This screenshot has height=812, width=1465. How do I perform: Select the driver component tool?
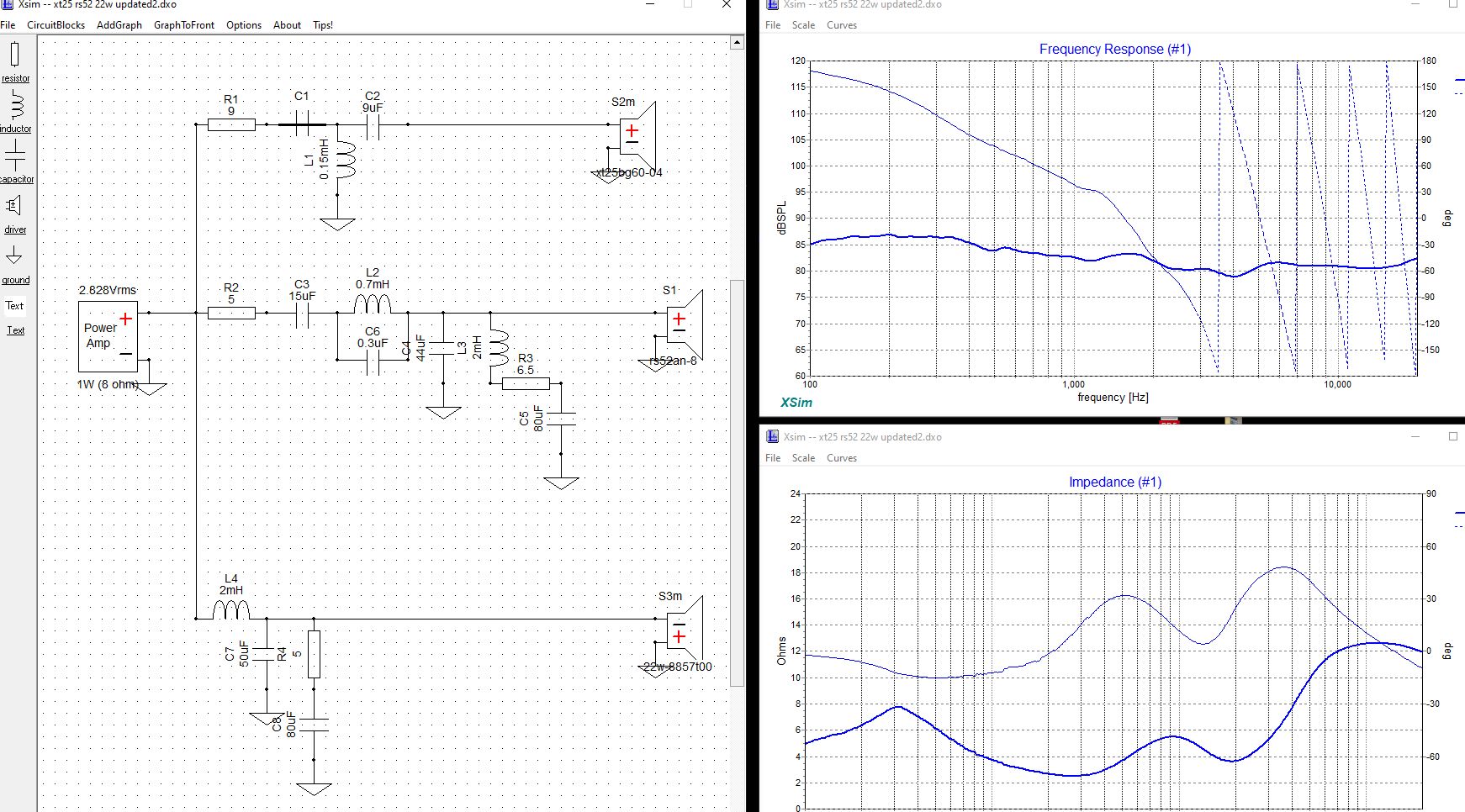15,213
